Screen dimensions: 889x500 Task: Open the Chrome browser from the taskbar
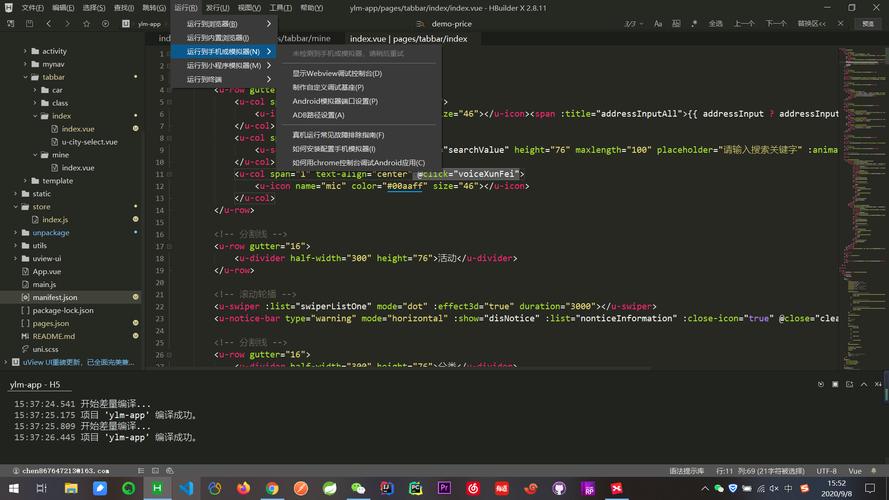pyautogui.click(x=272, y=488)
